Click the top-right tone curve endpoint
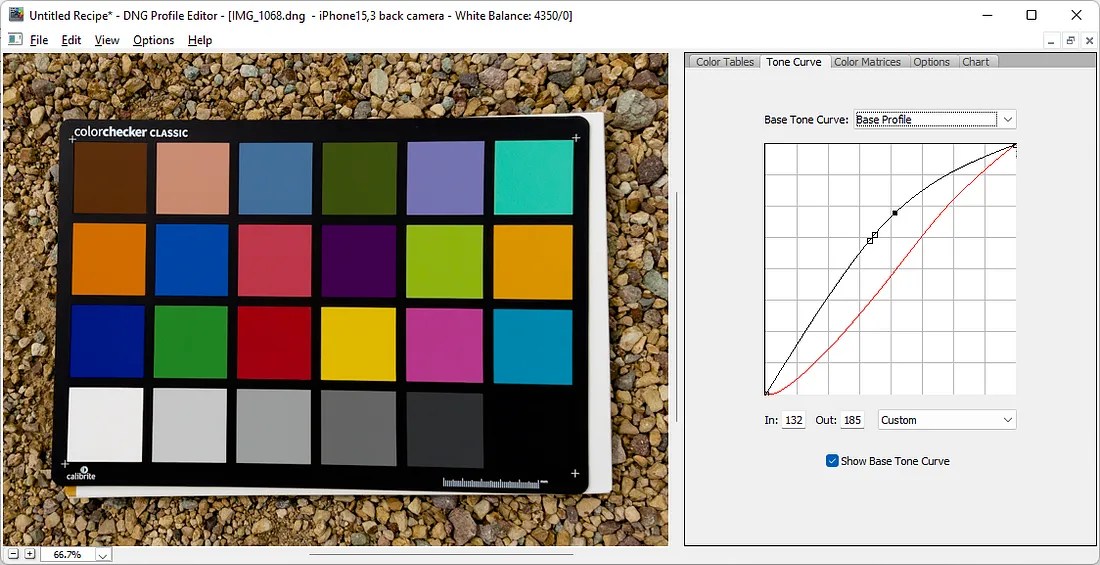Image resolution: width=1100 pixels, height=565 pixels. (1014, 145)
